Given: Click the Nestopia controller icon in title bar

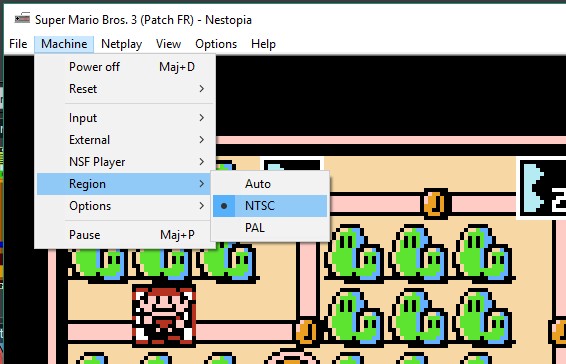Looking at the screenshot, I should pyautogui.click(x=22, y=18).
